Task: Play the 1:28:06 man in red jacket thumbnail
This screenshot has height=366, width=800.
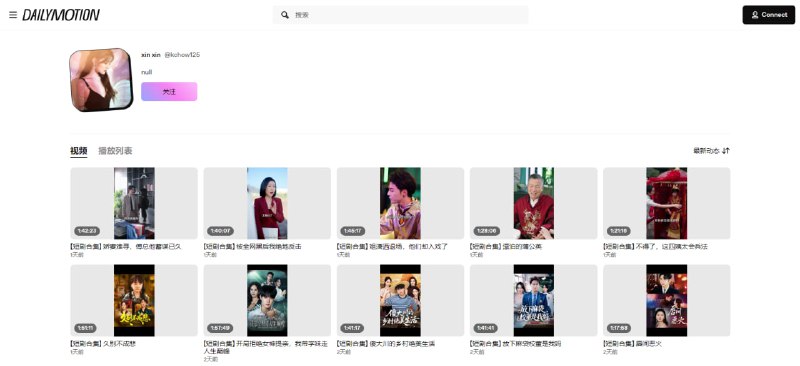Action: click(x=534, y=203)
